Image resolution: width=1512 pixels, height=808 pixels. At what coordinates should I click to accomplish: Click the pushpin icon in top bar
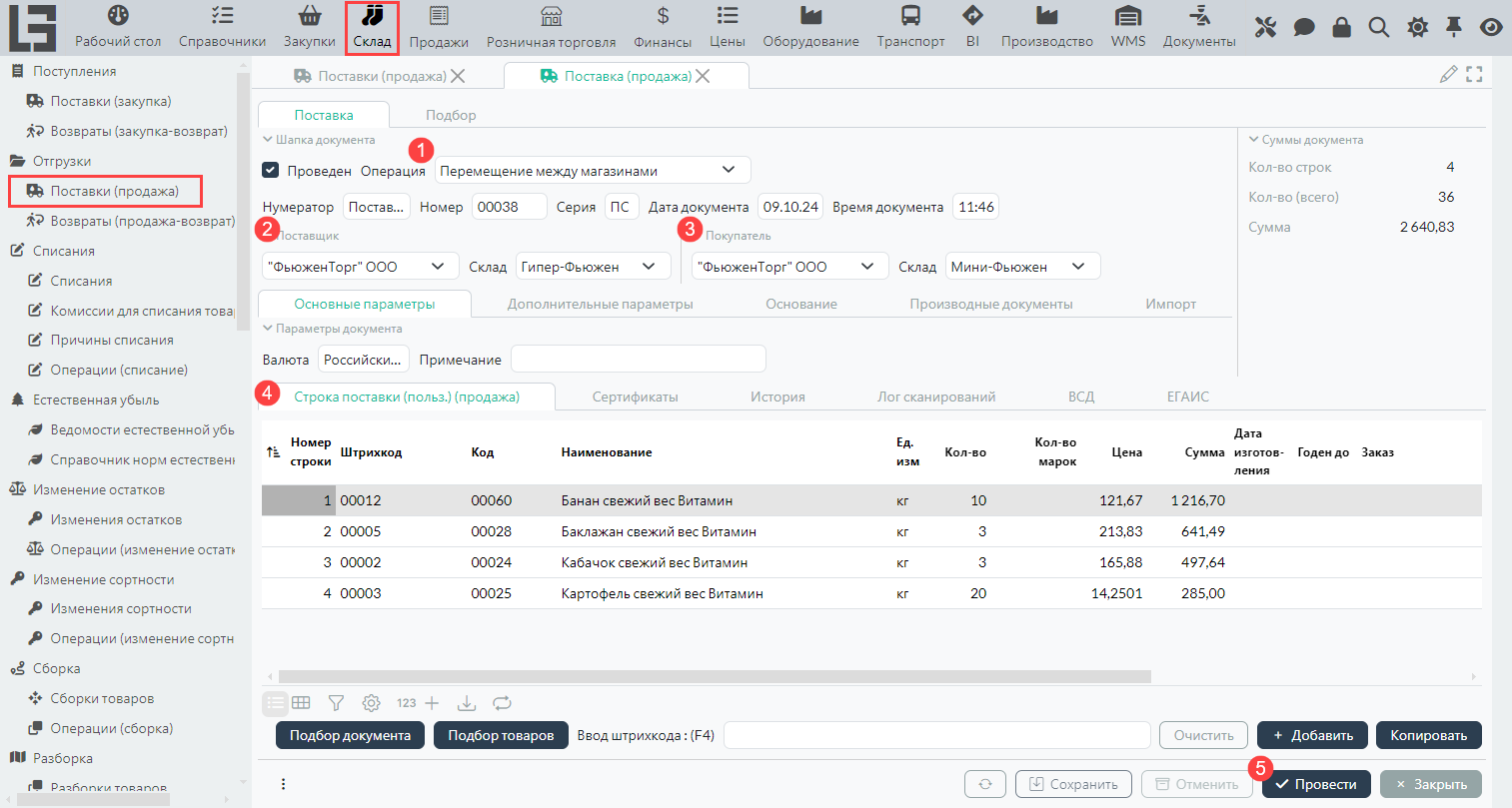pos(1454,27)
